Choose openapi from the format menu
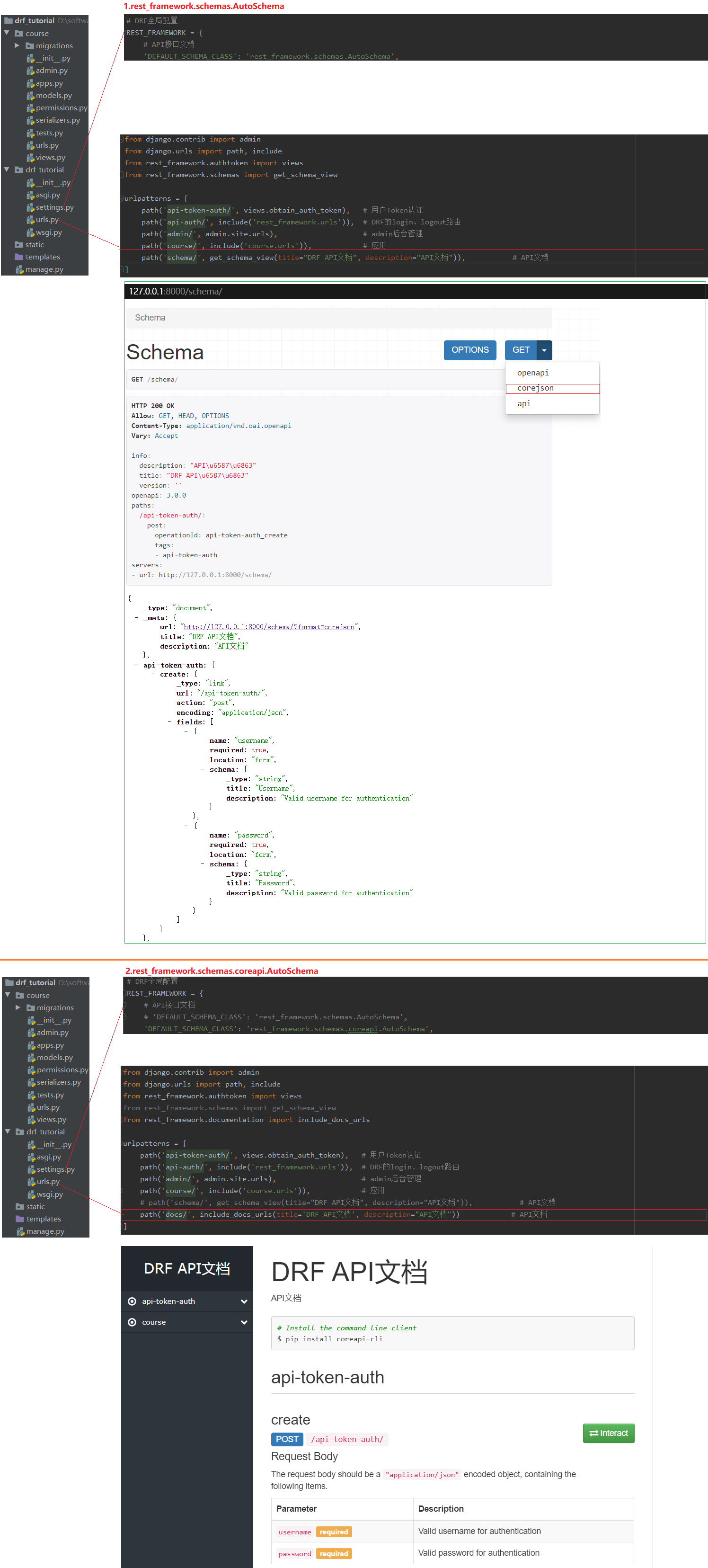This screenshot has height=1568, width=708. [533, 373]
